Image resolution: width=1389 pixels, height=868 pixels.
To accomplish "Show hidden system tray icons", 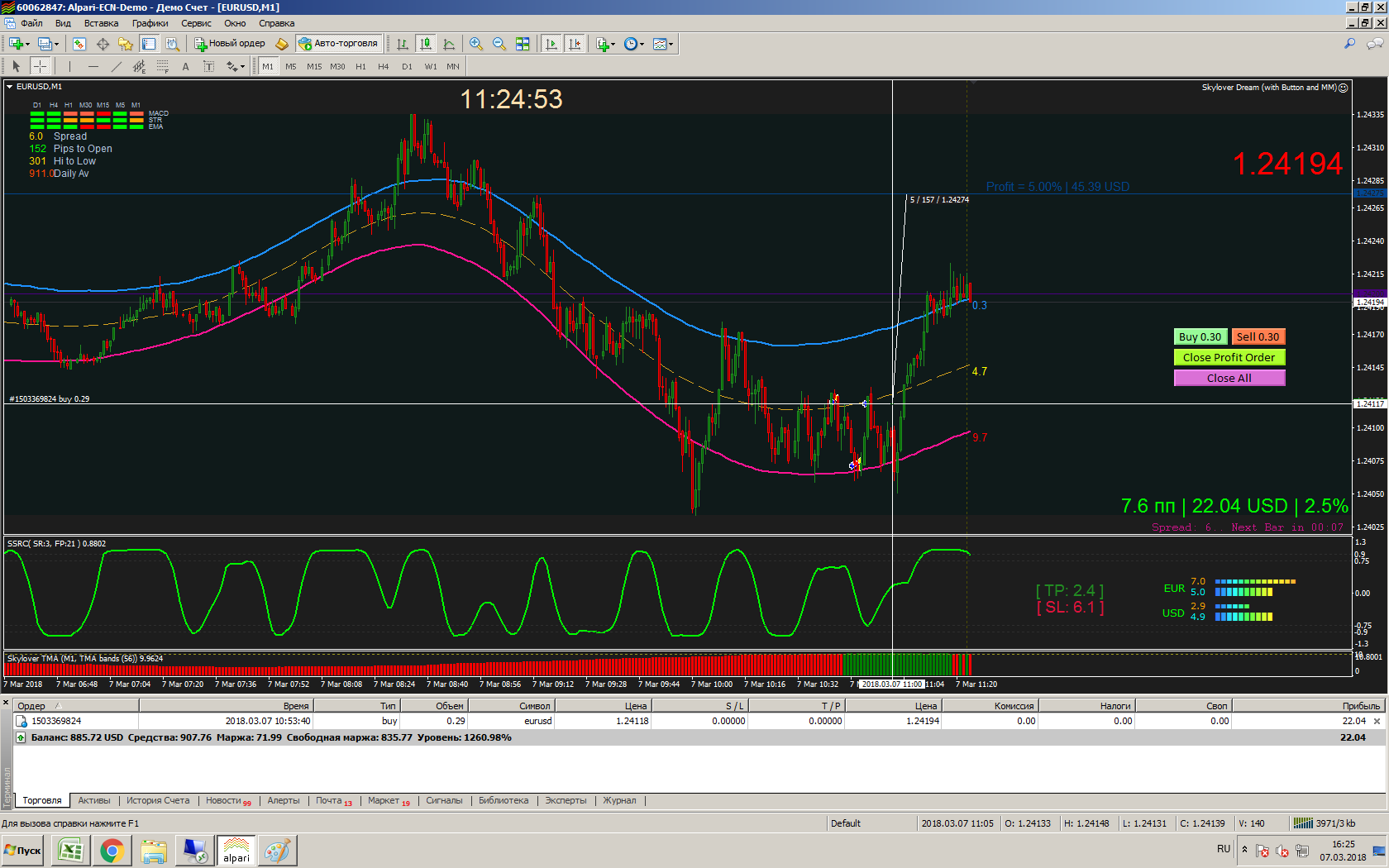I will (1244, 850).
